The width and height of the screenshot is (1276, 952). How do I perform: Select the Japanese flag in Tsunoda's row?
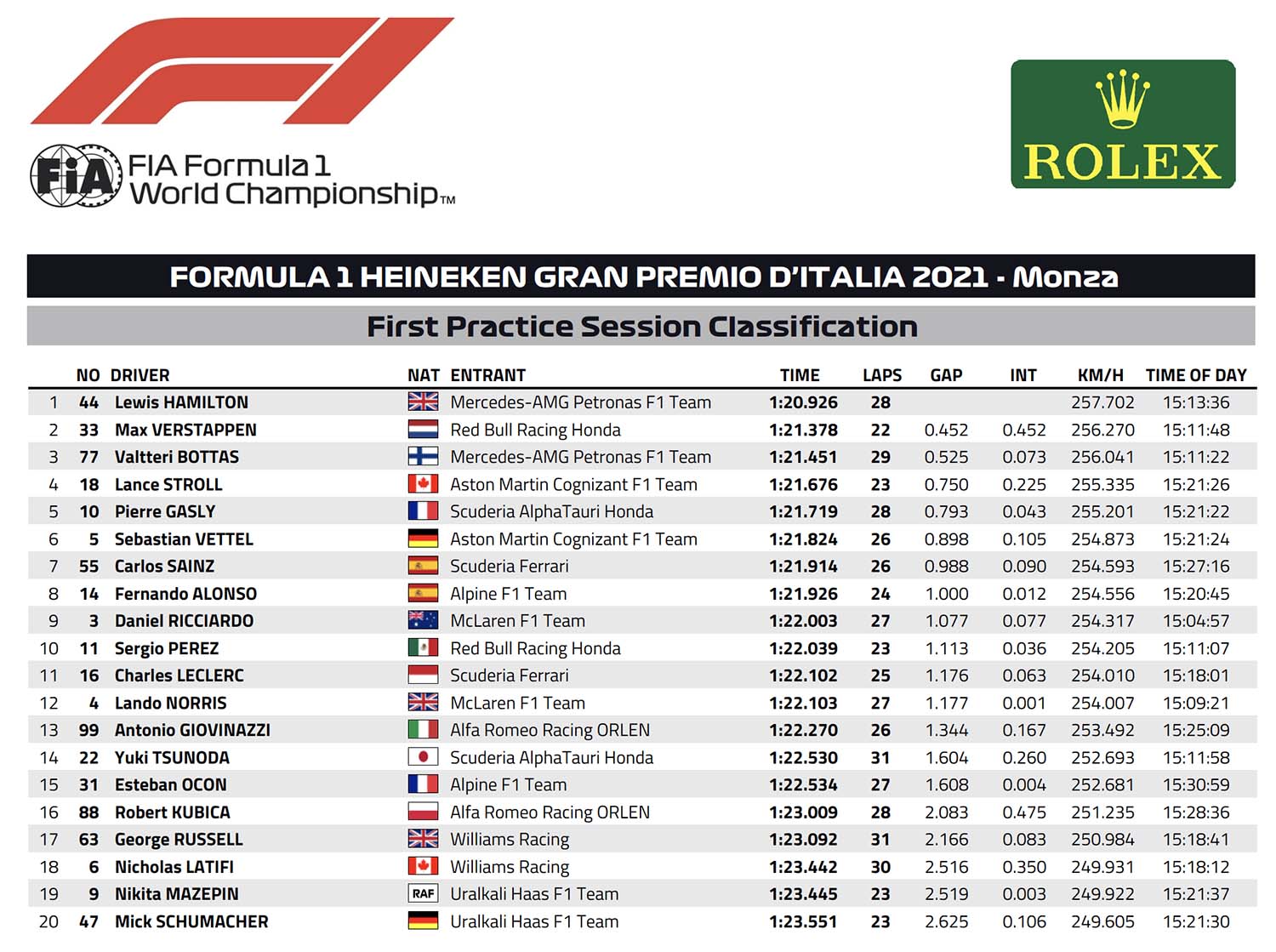tap(423, 757)
